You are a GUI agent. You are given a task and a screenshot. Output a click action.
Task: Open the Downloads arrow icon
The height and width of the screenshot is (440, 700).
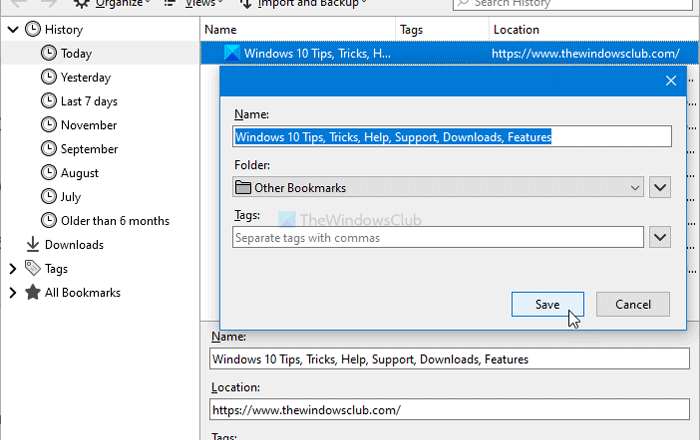(33, 245)
